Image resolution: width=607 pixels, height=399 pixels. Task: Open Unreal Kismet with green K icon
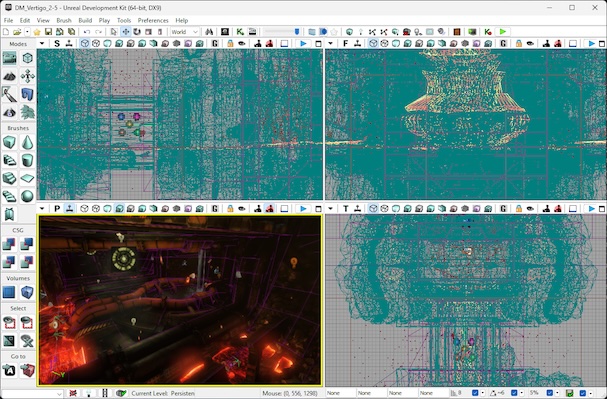[x=240, y=32]
